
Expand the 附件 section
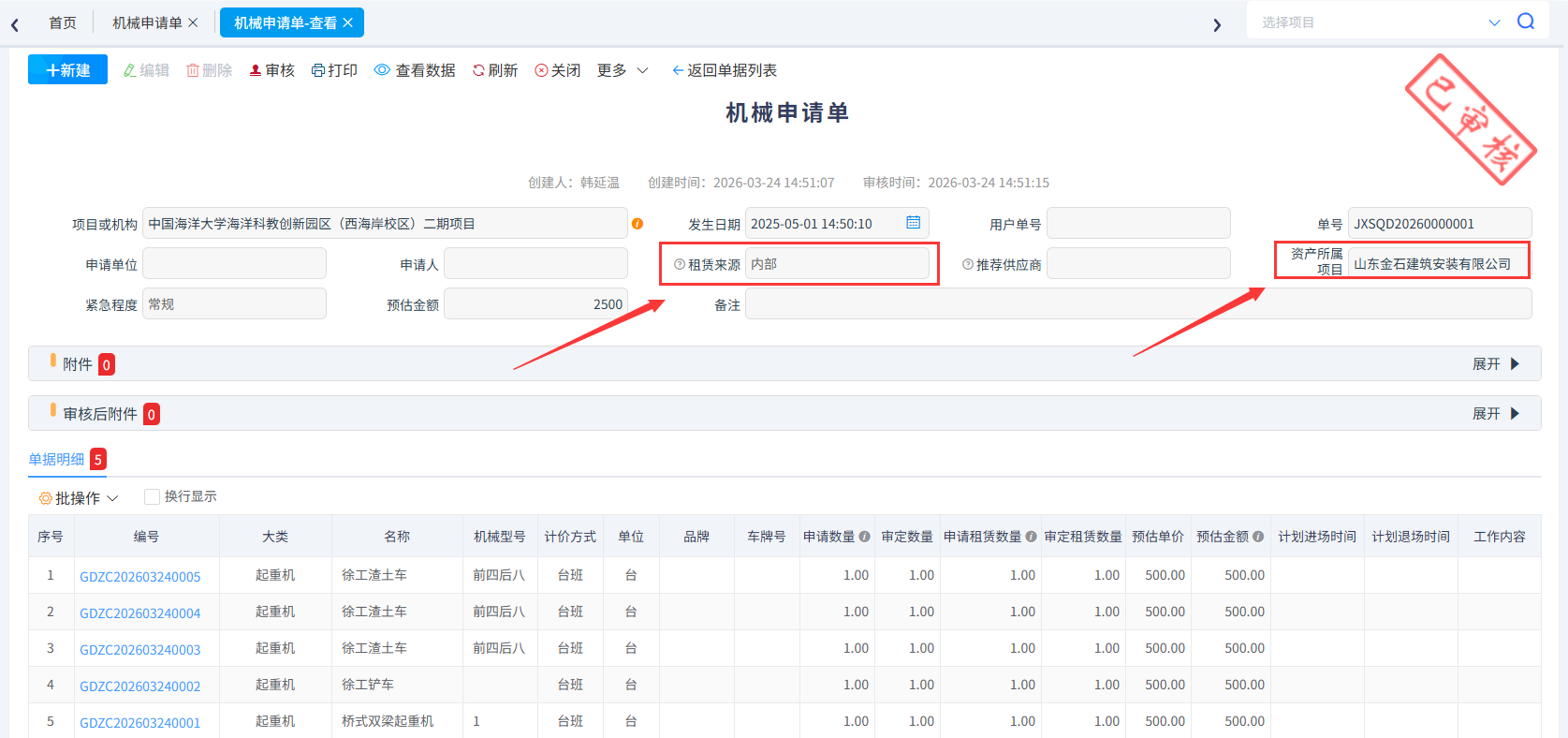[1496, 363]
